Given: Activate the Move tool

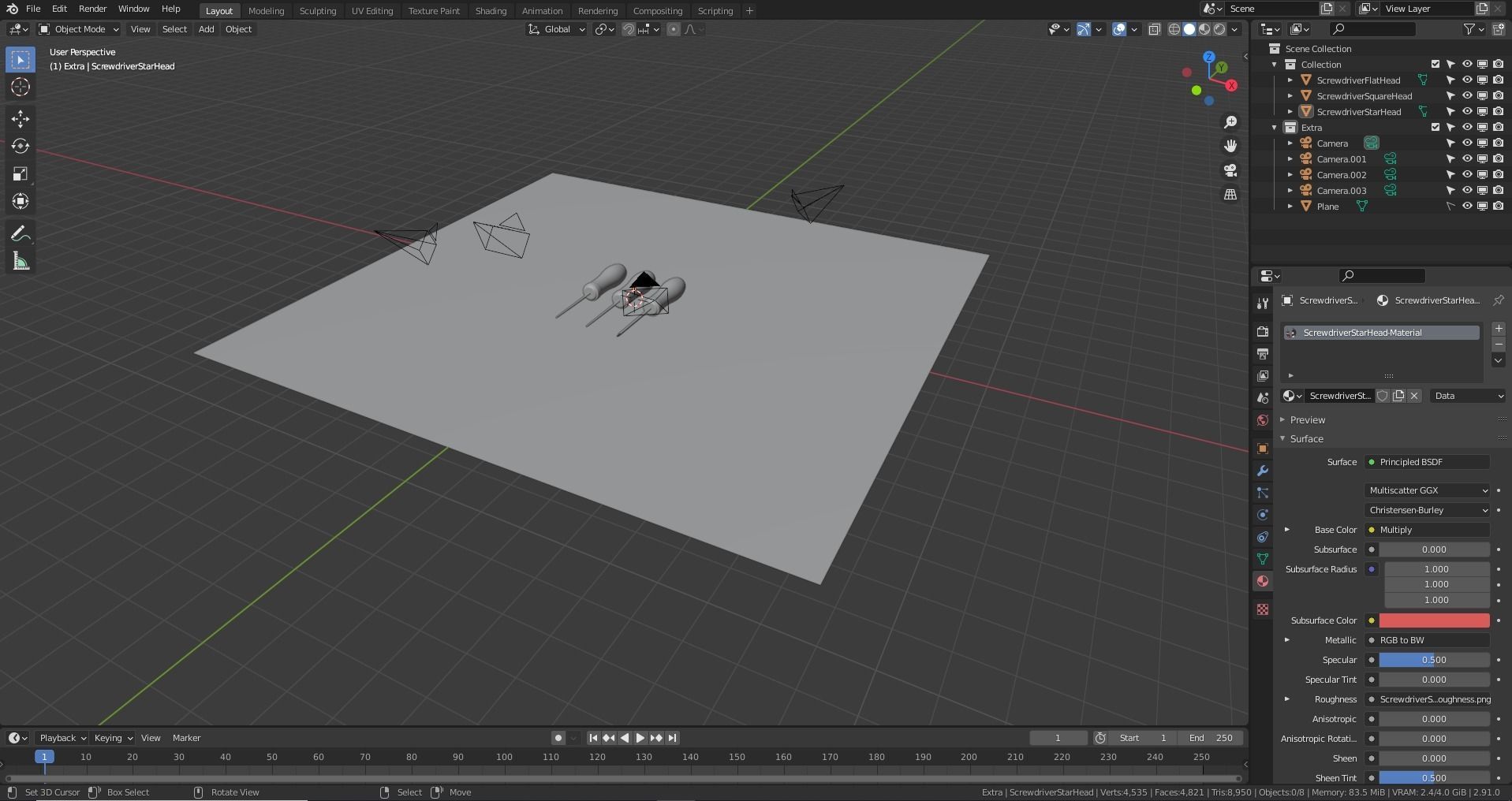Looking at the screenshot, I should (x=21, y=119).
